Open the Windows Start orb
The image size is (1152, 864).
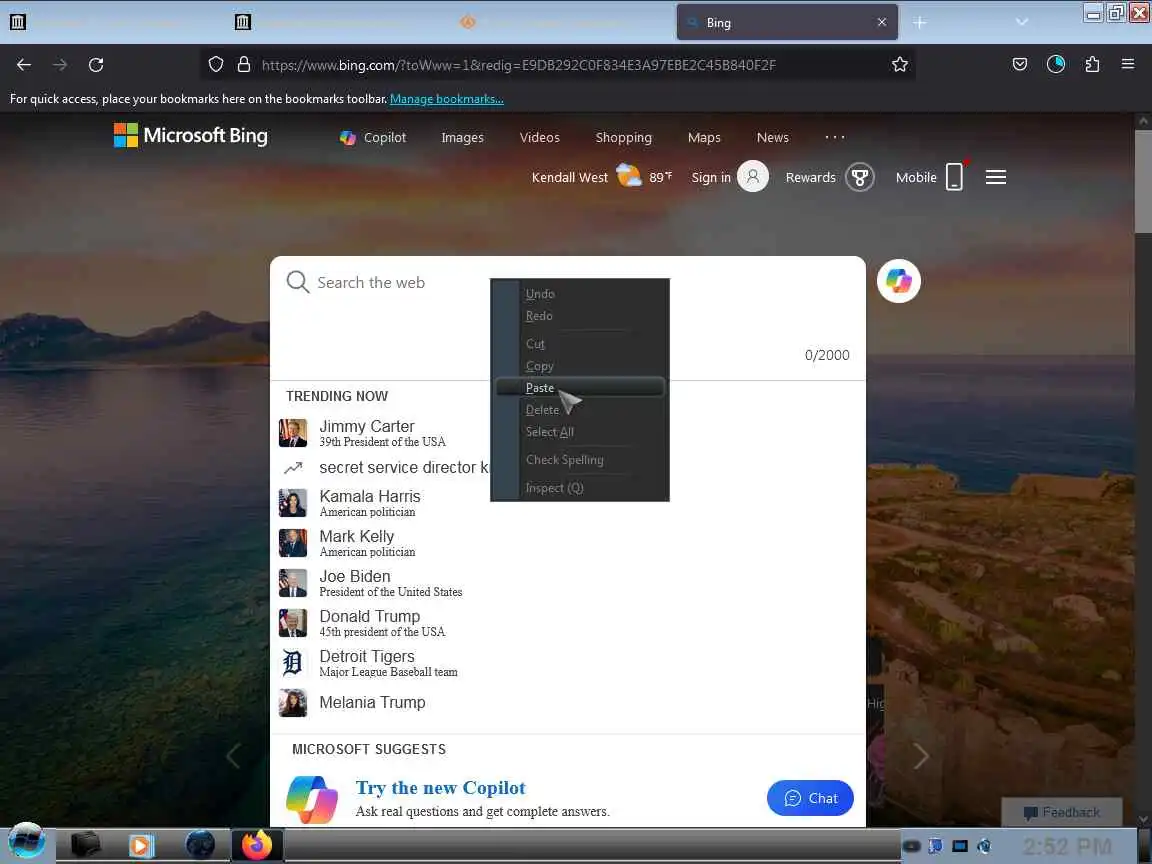[x=26, y=843]
